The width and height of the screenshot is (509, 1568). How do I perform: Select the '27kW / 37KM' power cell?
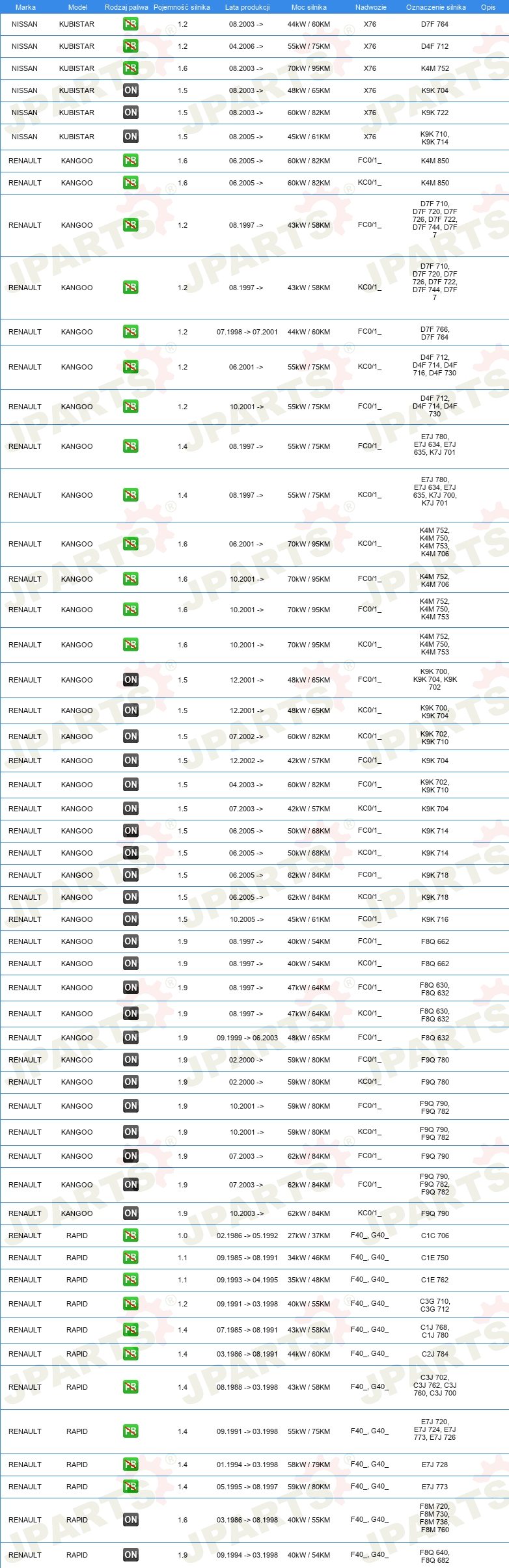[x=309, y=1236]
